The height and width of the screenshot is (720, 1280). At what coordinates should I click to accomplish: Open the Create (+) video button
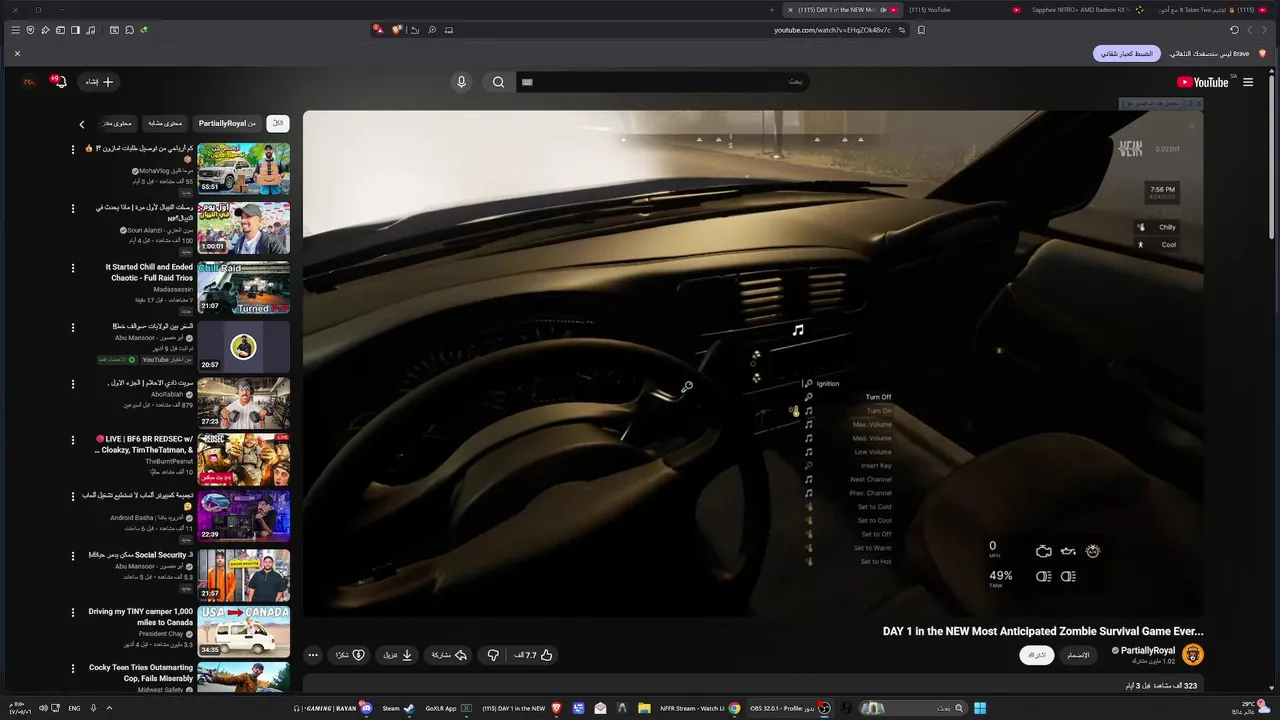pos(99,82)
